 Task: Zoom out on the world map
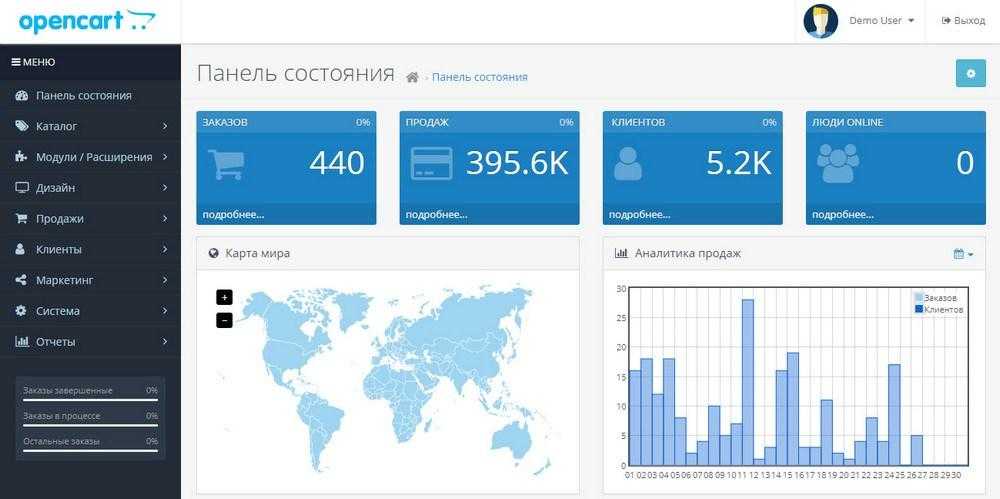coord(224,320)
